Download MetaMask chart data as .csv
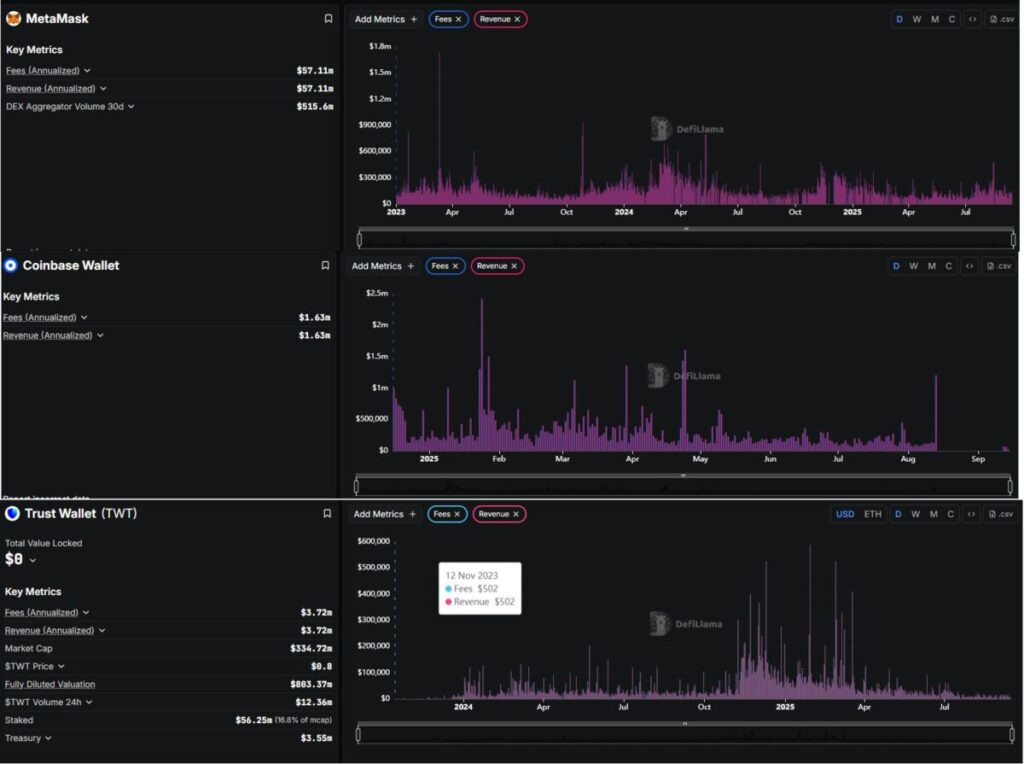This screenshot has height=764, width=1024. 1000,18
